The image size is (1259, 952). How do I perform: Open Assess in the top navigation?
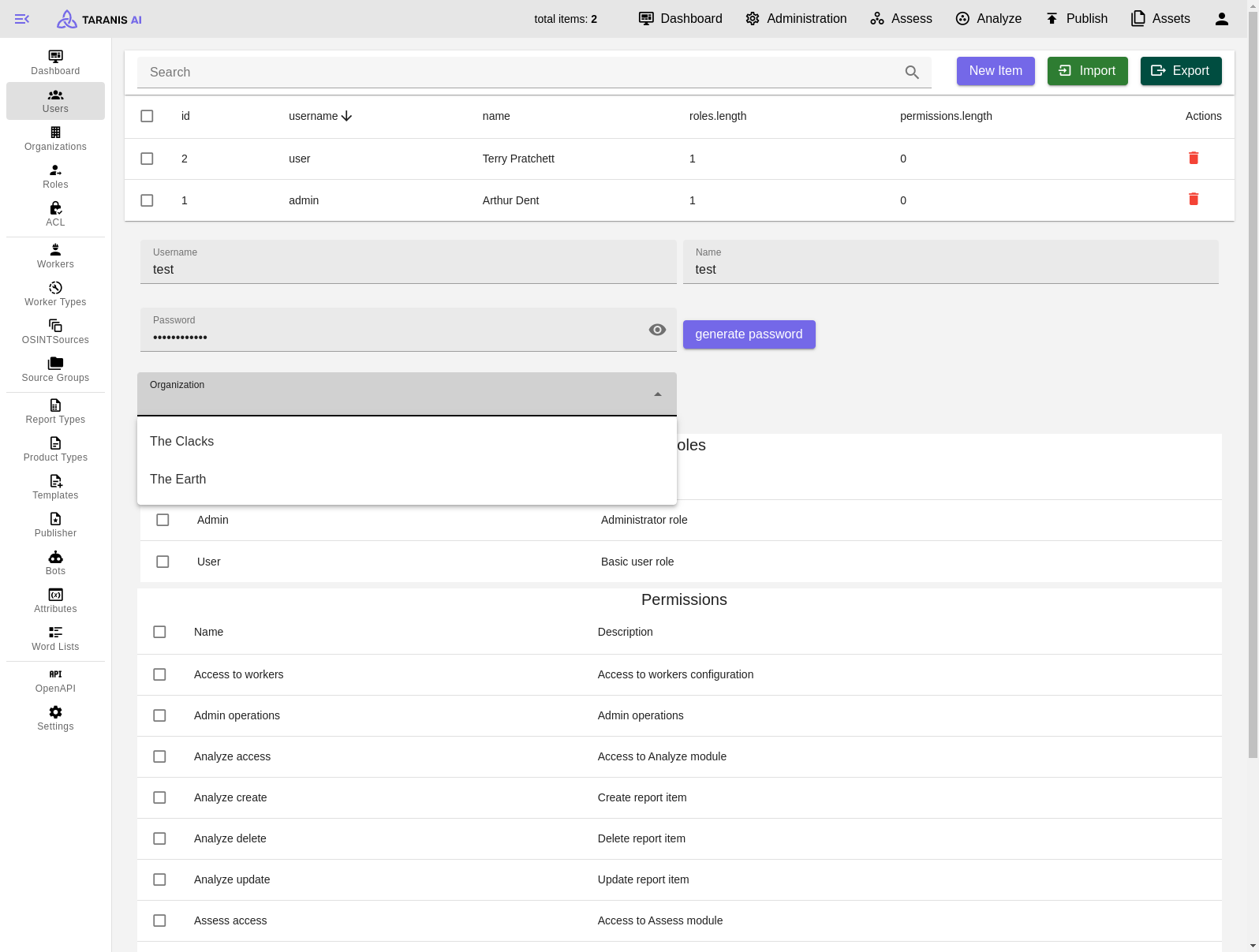(x=901, y=19)
